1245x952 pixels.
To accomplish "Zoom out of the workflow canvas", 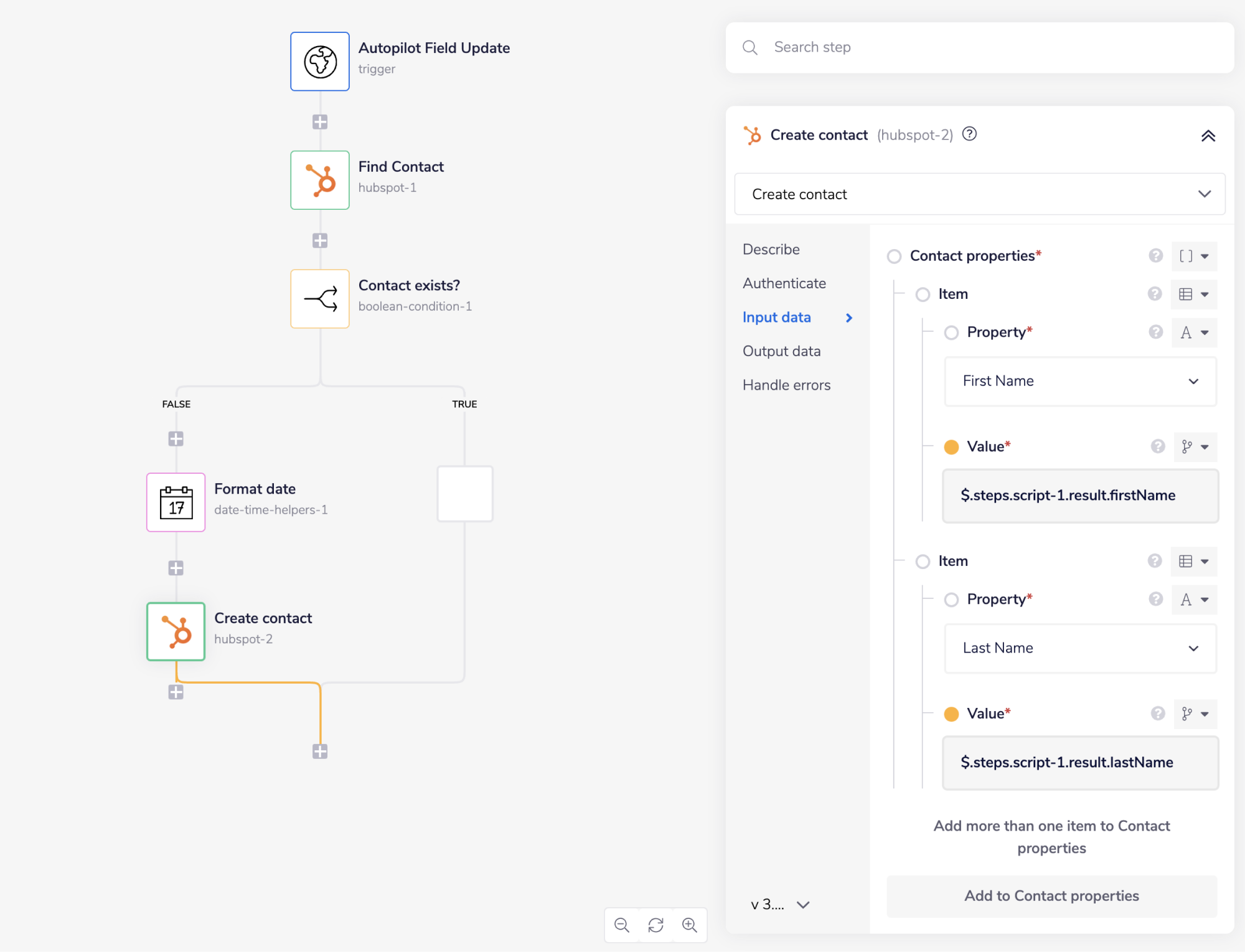I will tap(621, 925).
